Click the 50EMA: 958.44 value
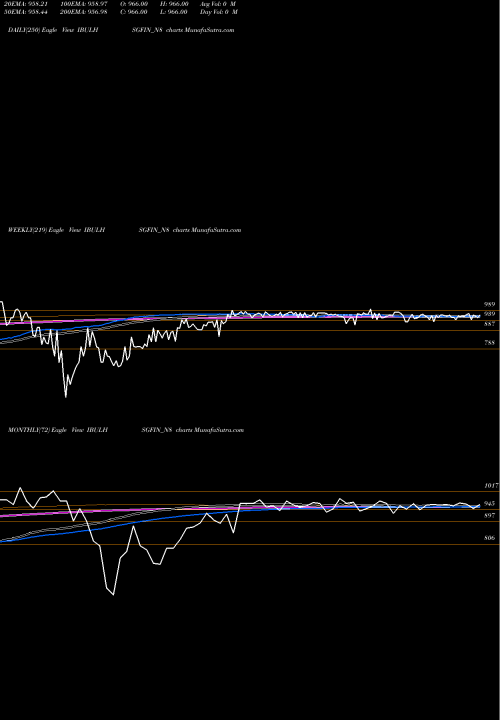This screenshot has height=720, width=500. click(26, 12)
